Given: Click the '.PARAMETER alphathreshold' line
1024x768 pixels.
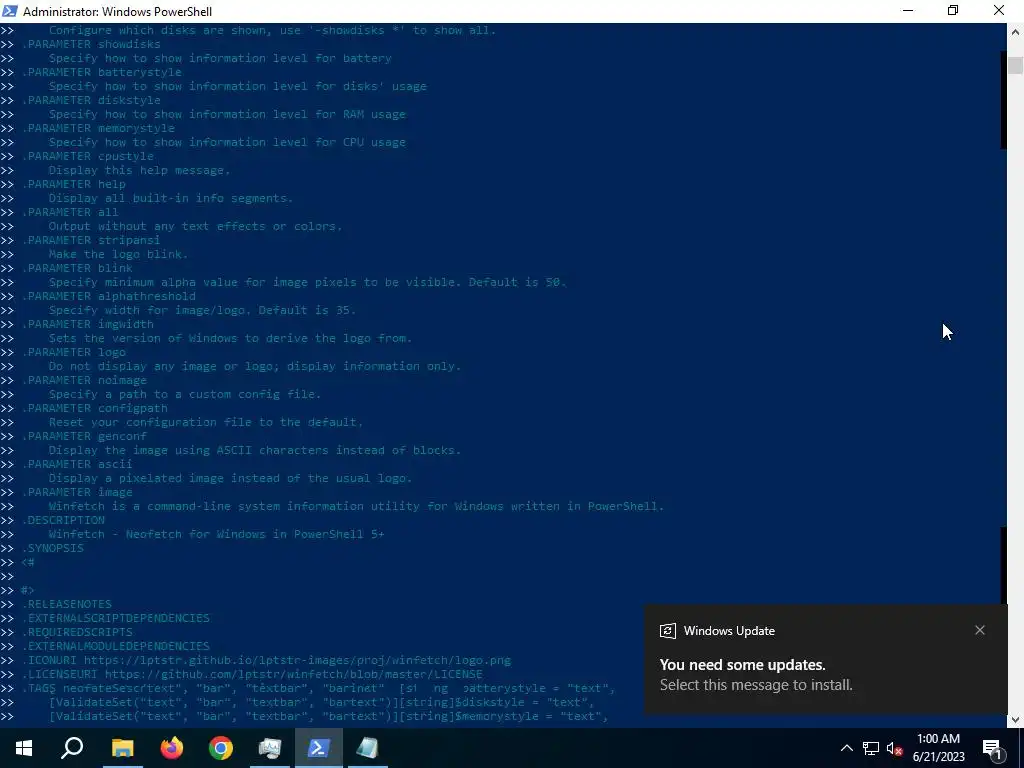Looking at the screenshot, I should click(x=108, y=296).
